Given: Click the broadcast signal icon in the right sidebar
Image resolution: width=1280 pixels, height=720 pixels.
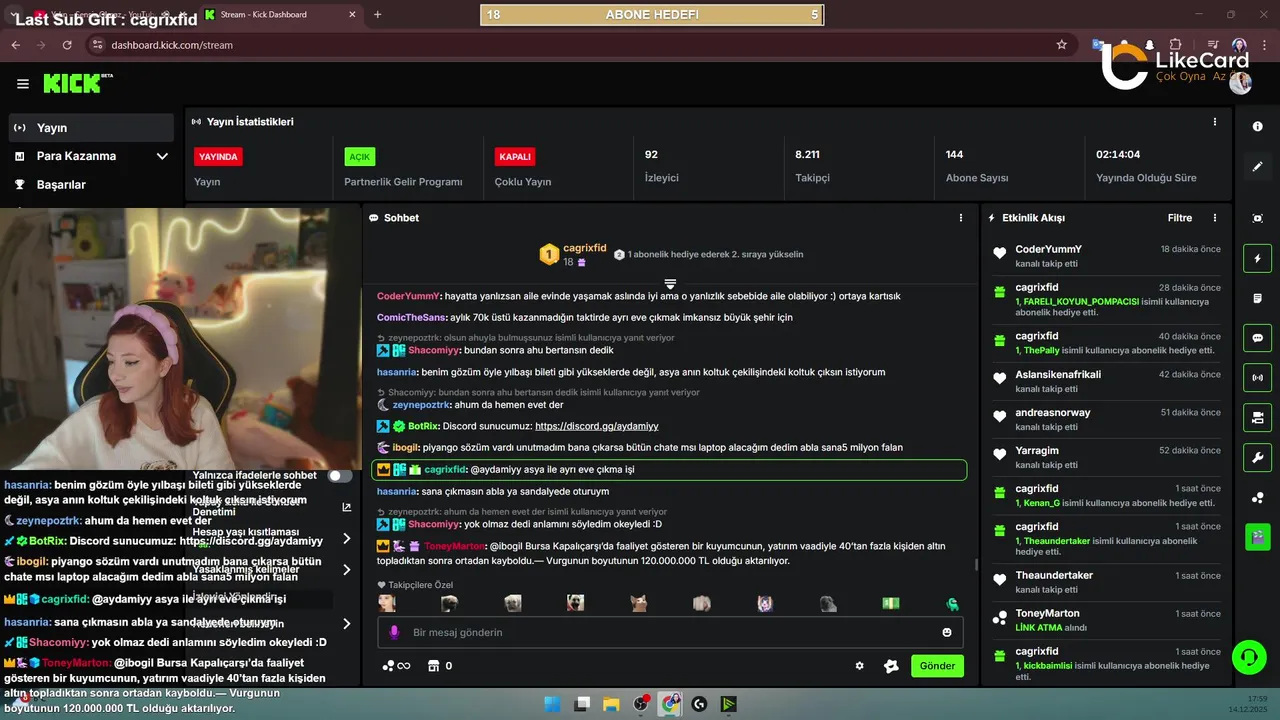Looking at the screenshot, I should pos(1258,378).
